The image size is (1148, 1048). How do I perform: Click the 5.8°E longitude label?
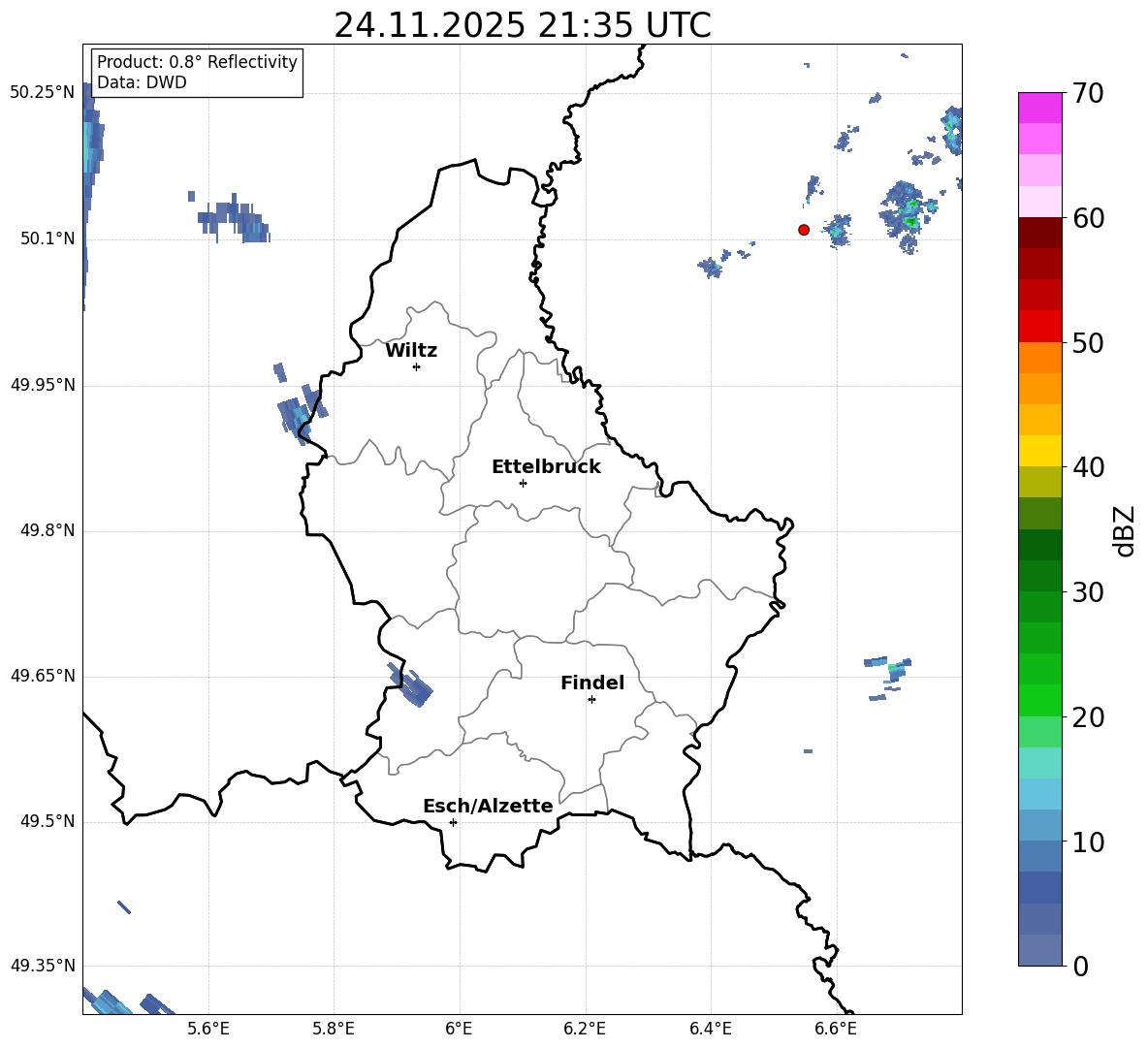coord(334,1029)
